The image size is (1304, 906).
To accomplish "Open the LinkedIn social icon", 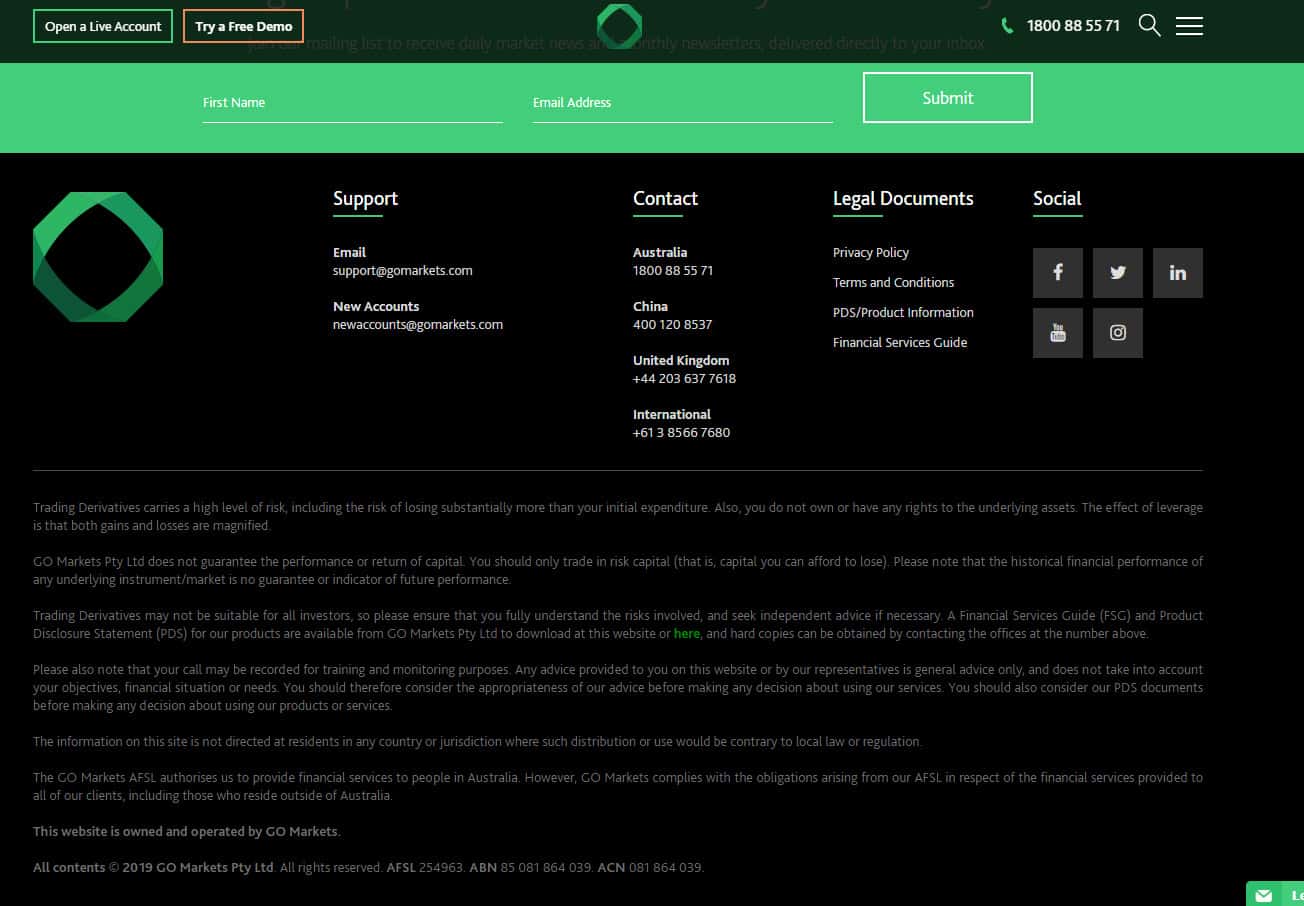I will click(x=1177, y=273).
